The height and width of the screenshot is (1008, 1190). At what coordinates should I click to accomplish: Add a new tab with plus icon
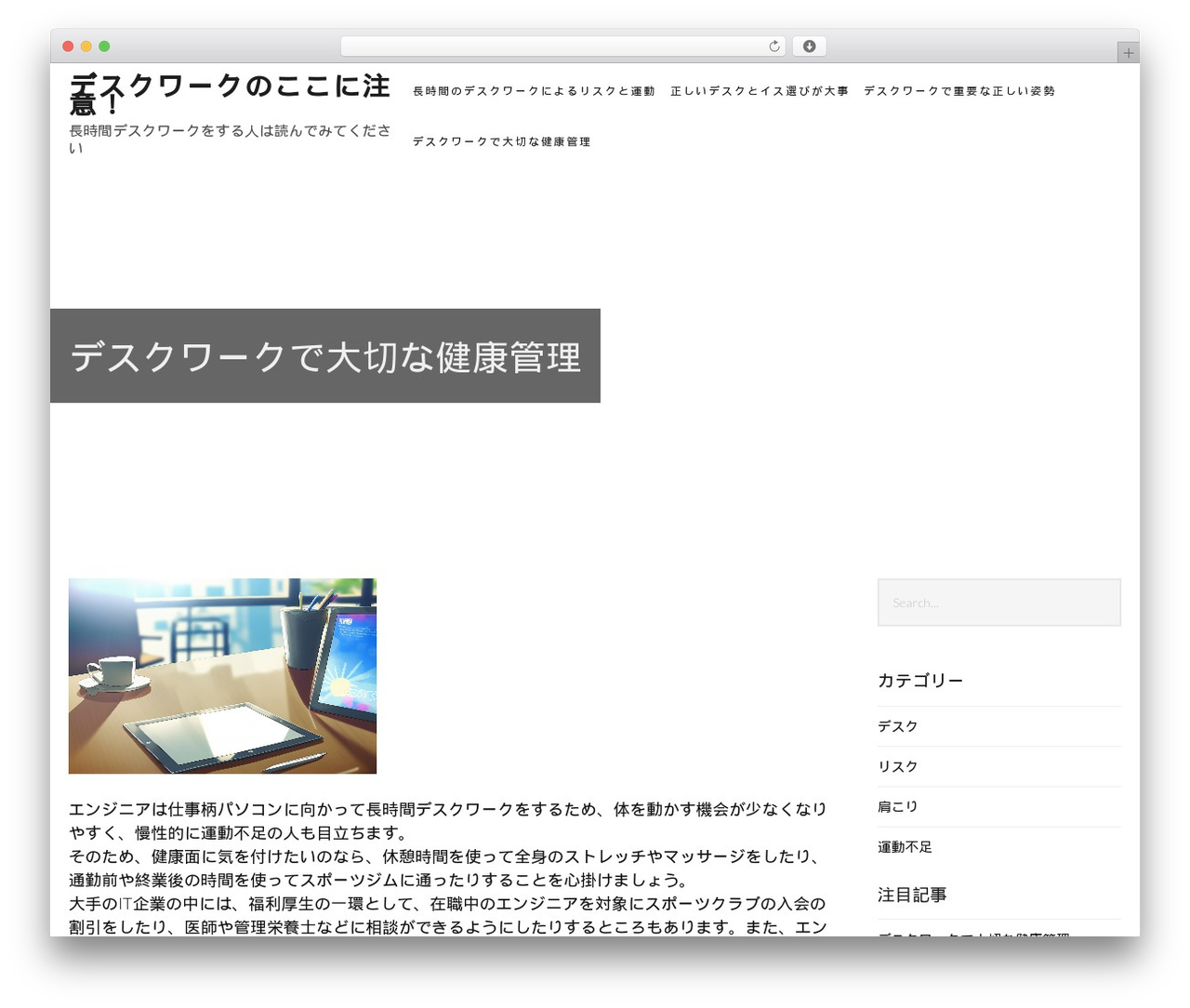point(1128,53)
